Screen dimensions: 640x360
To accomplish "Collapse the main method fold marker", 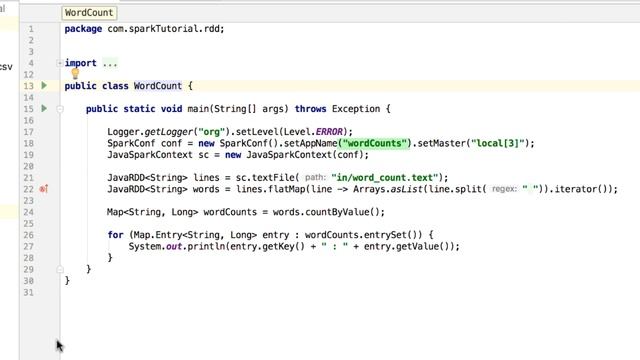I will (60, 109).
